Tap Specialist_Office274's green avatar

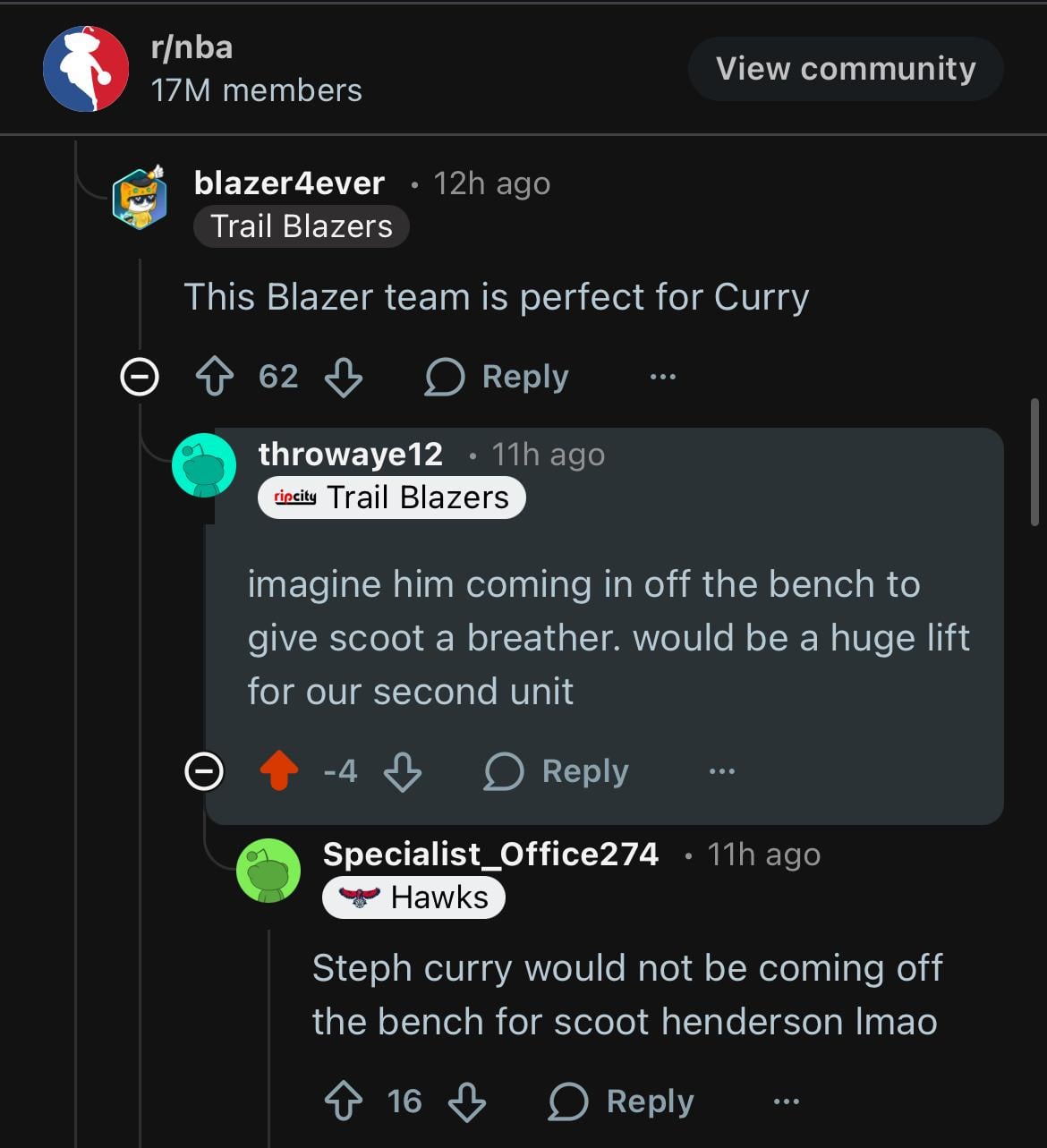(268, 870)
